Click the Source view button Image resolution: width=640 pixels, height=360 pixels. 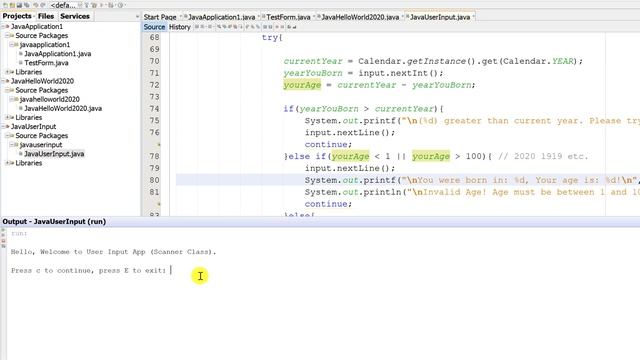click(154, 27)
